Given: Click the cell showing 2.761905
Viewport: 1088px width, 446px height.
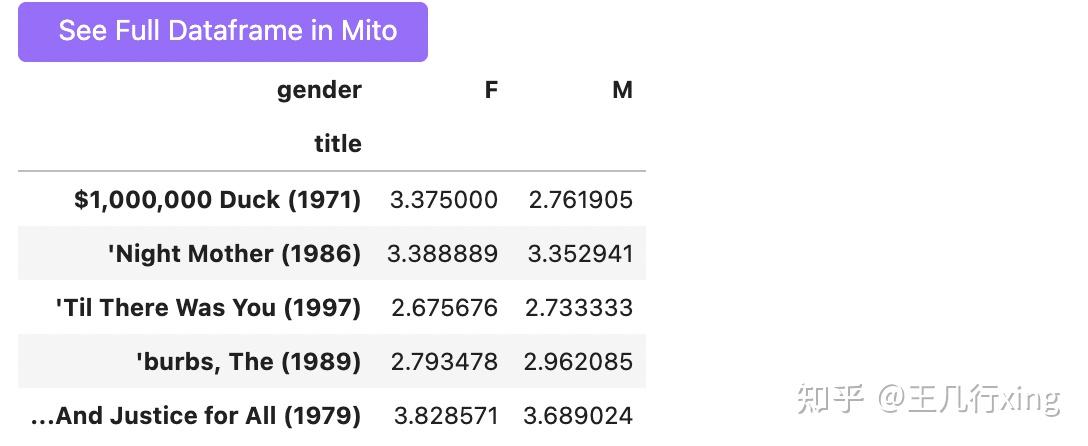Looking at the screenshot, I should 581,200.
